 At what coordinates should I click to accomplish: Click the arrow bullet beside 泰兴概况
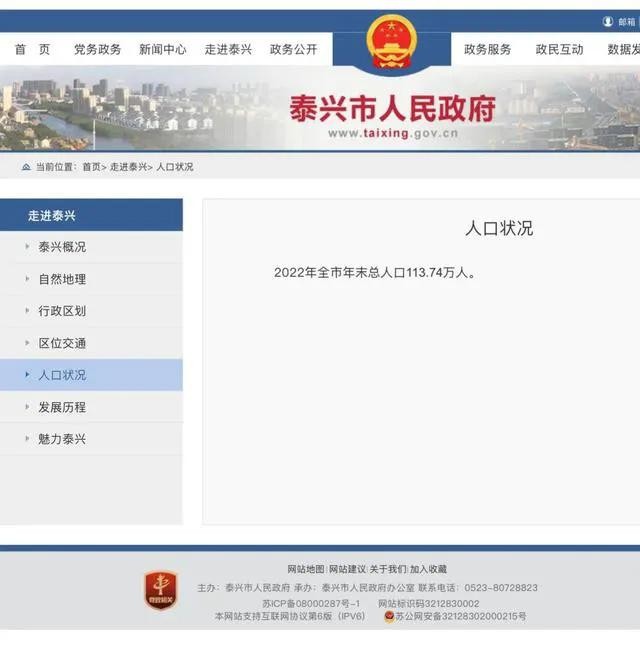(x=27, y=247)
